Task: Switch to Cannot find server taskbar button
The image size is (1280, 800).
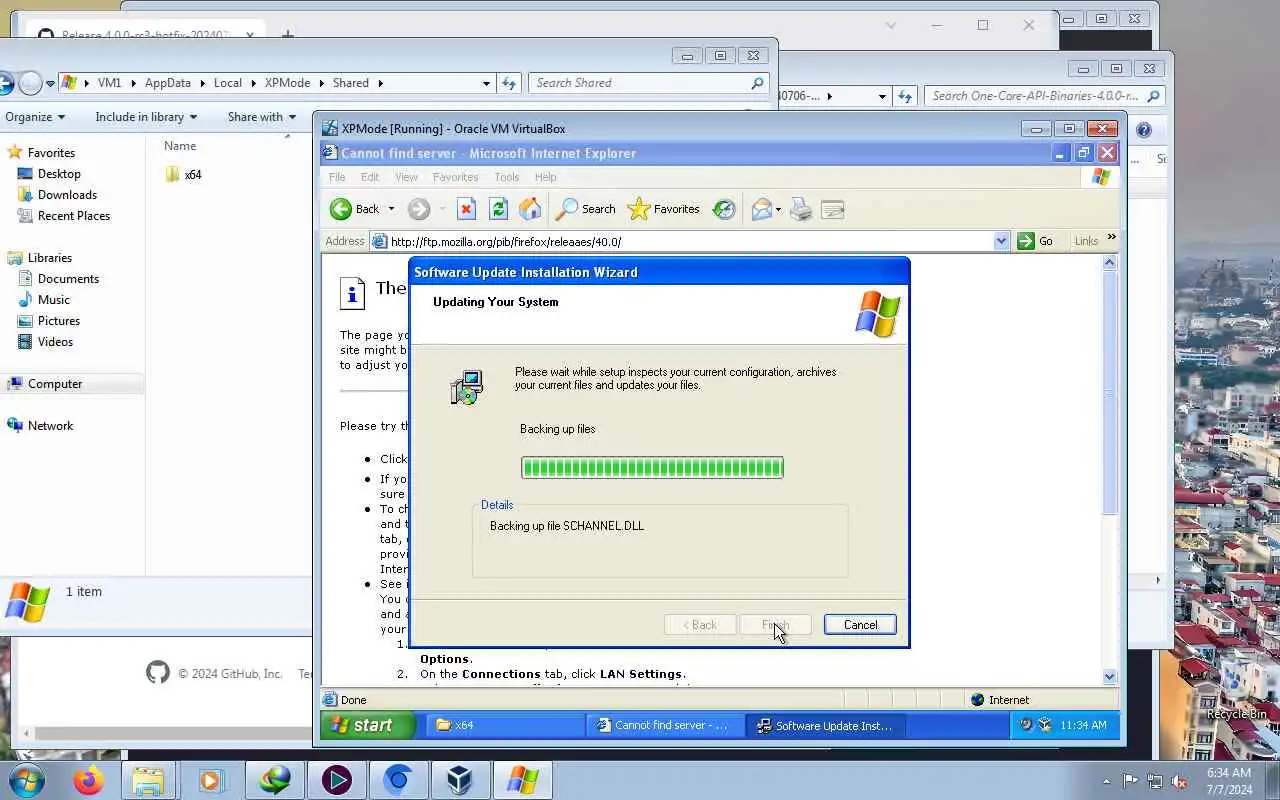Action: pyautogui.click(x=667, y=725)
